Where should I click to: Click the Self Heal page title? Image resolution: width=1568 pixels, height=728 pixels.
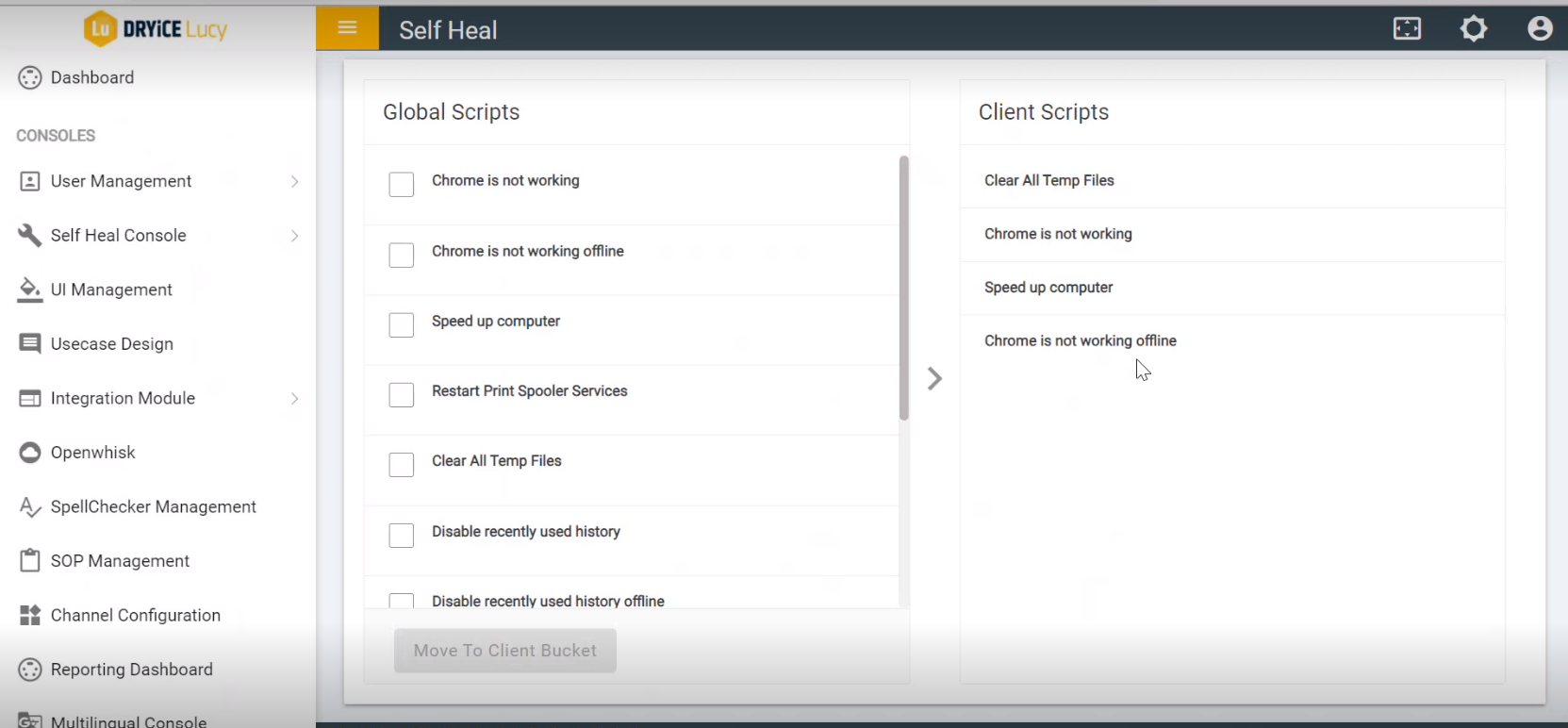[448, 30]
